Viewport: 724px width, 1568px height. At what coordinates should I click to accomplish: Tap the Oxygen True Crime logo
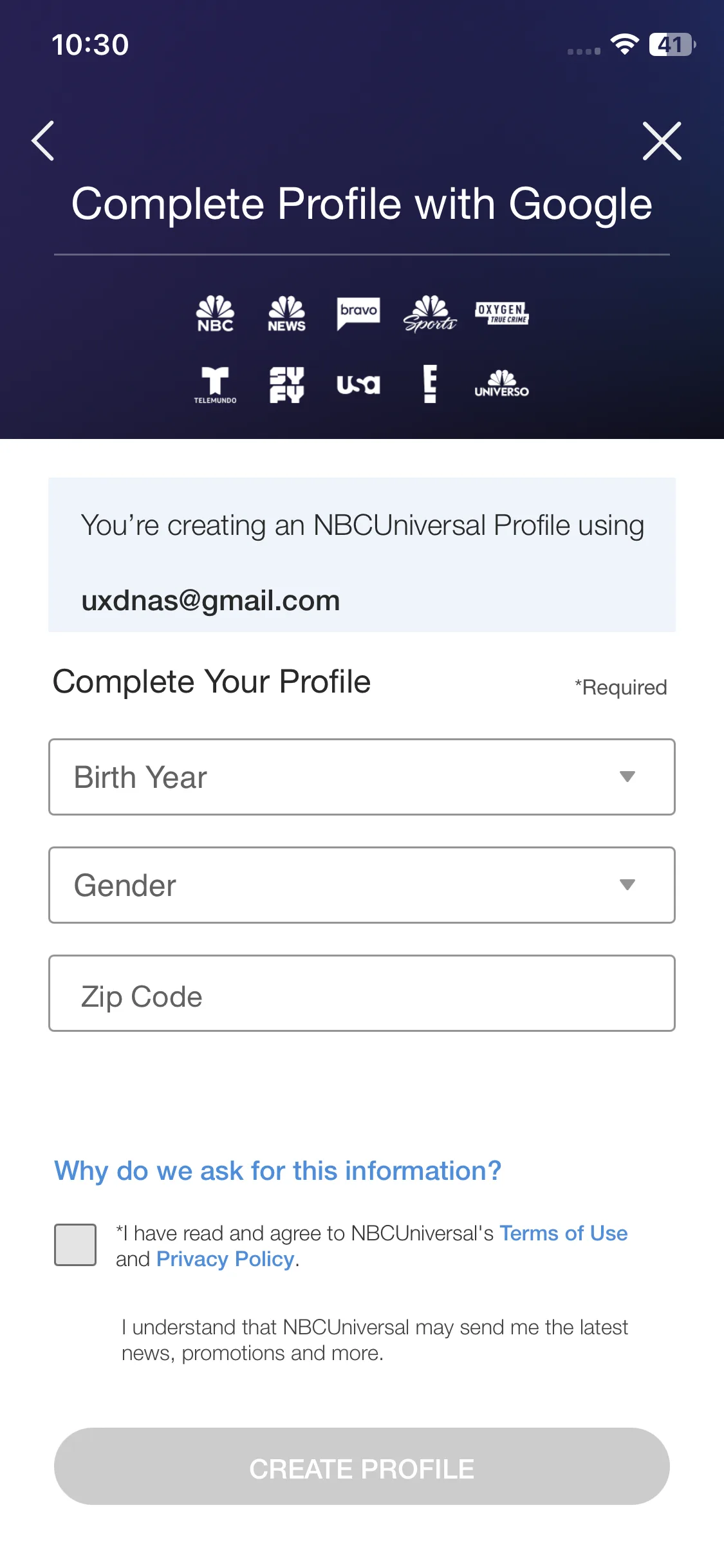[x=502, y=313]
